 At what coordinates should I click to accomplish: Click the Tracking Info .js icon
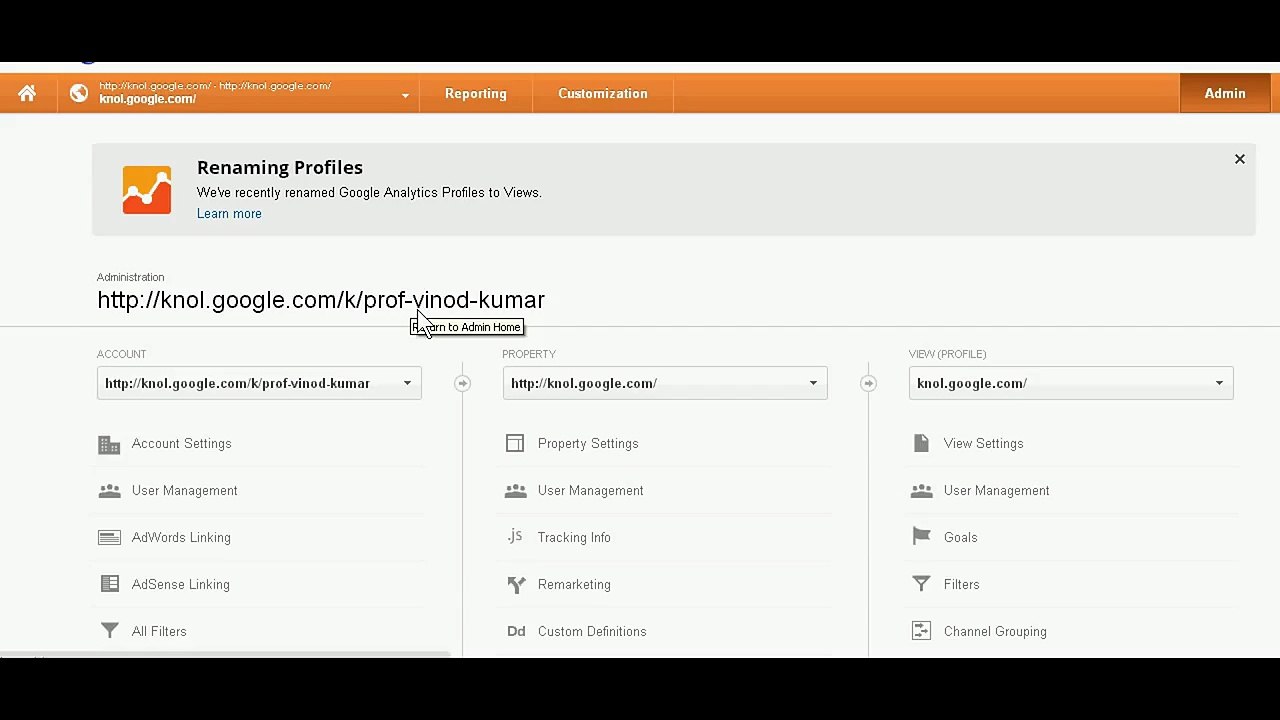[x=515, y=536]
